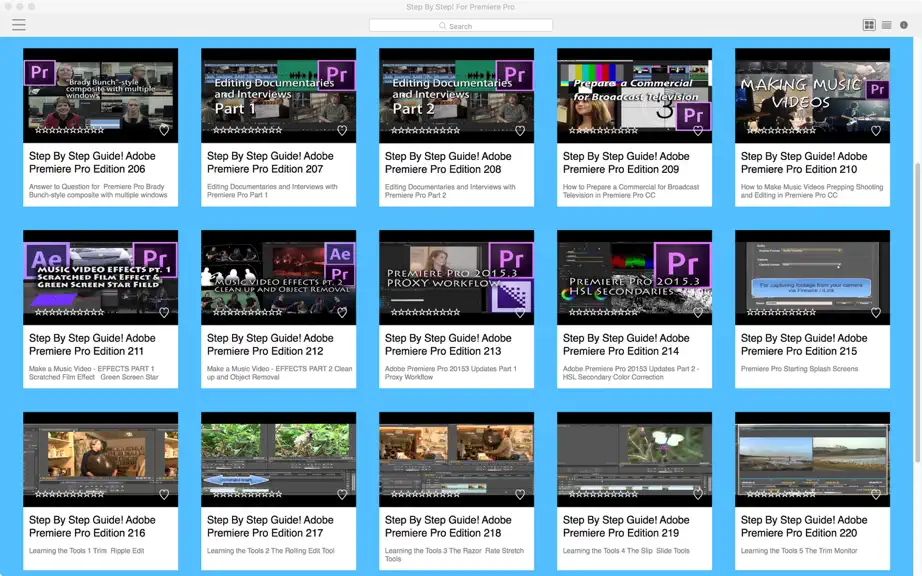The width and height of the screenshot is (922, 576).
Task: Rate Edition 208 using star row
Action: 425,130
